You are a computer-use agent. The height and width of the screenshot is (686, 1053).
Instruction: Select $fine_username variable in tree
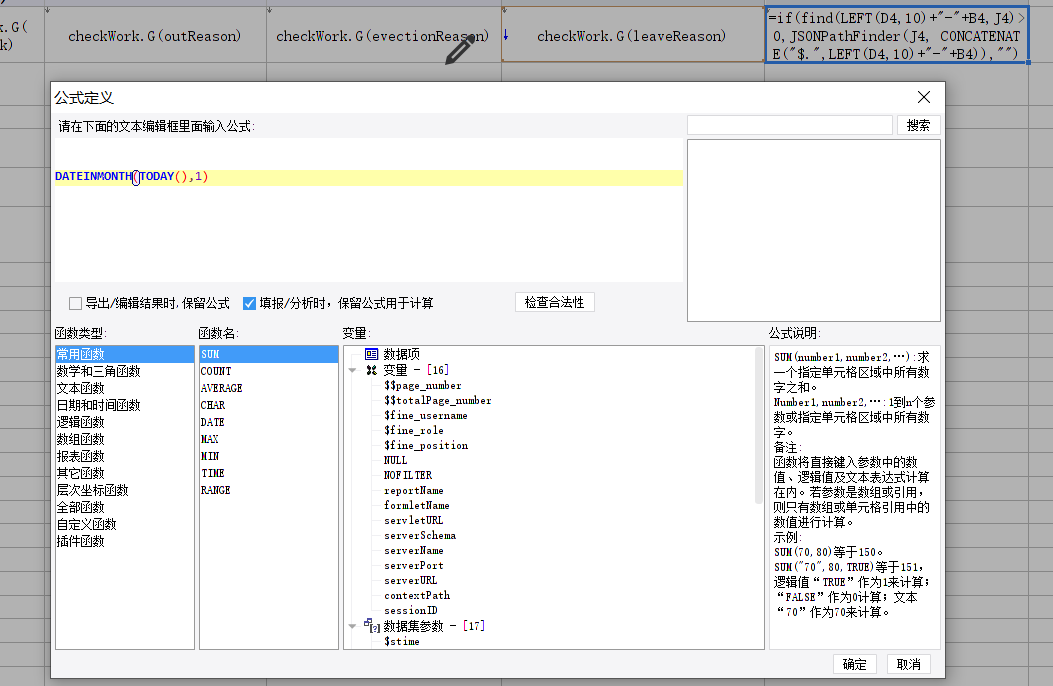(x=425, y=415)
